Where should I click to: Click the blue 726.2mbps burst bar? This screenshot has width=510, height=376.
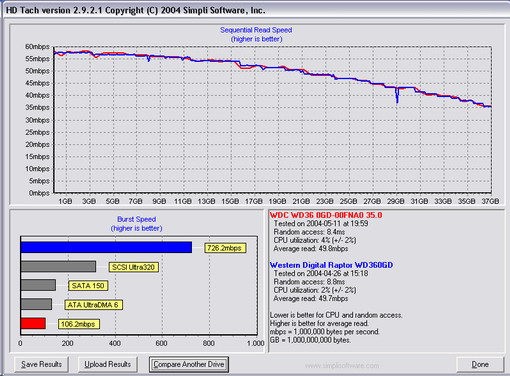(x=106, y=247)
